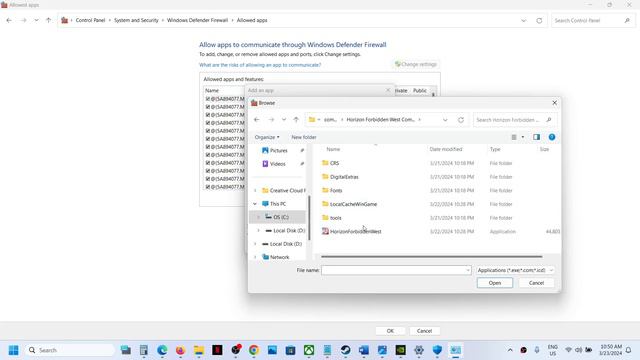Click the System and Security breadcrumb
The width and height of the screenshot is (640, 360).
136,20
